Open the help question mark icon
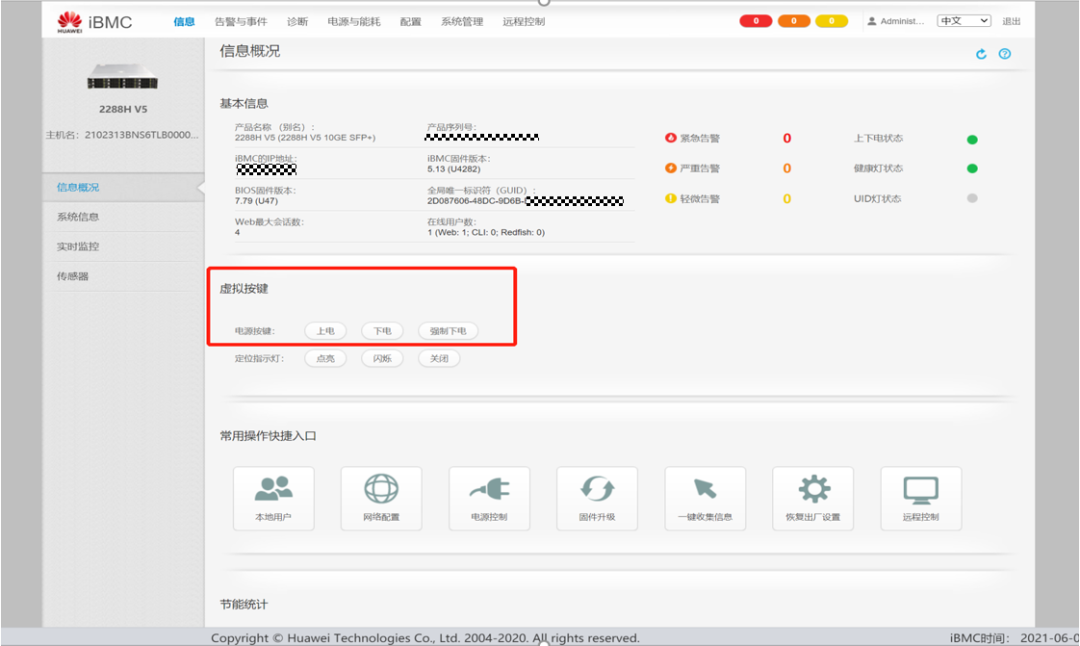Screen dimensions: 1080x646 1005,54
